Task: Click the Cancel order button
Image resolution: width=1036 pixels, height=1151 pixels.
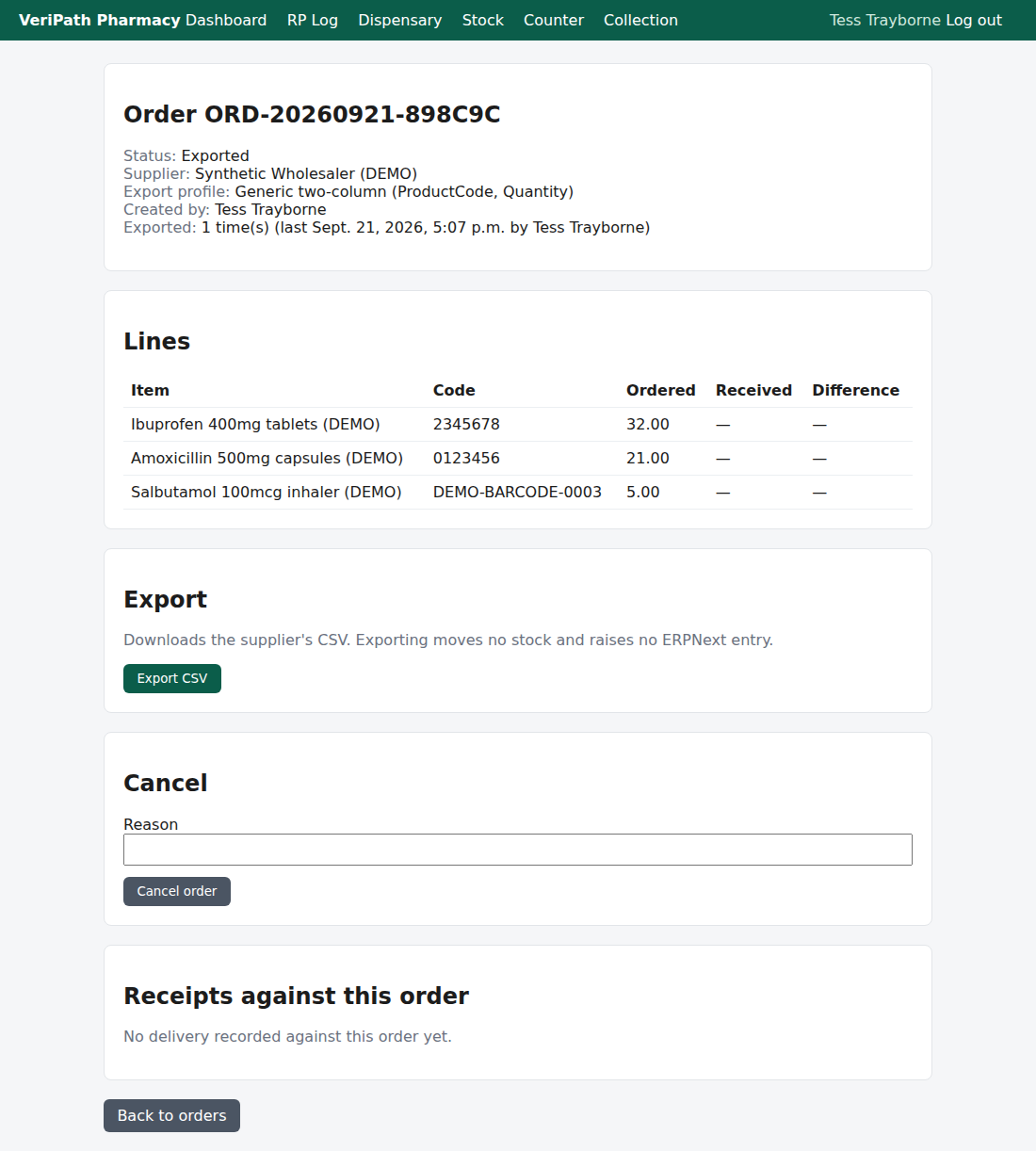Action: (177, 891)
